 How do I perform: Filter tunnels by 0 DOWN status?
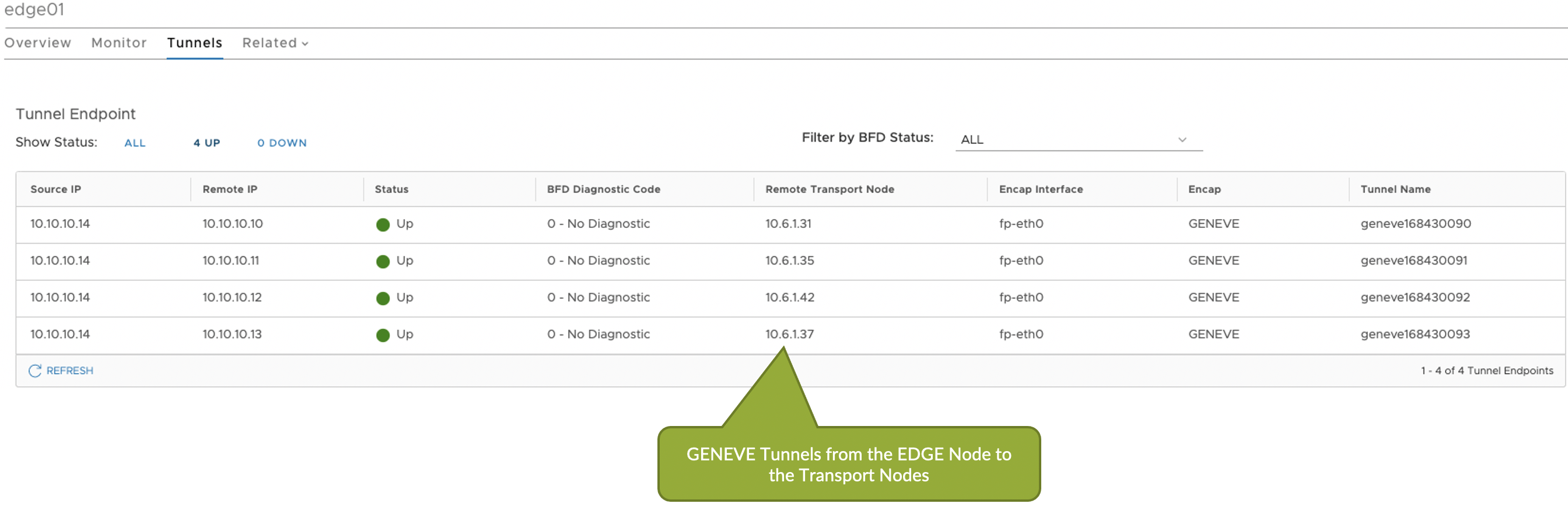click(281, 143)
